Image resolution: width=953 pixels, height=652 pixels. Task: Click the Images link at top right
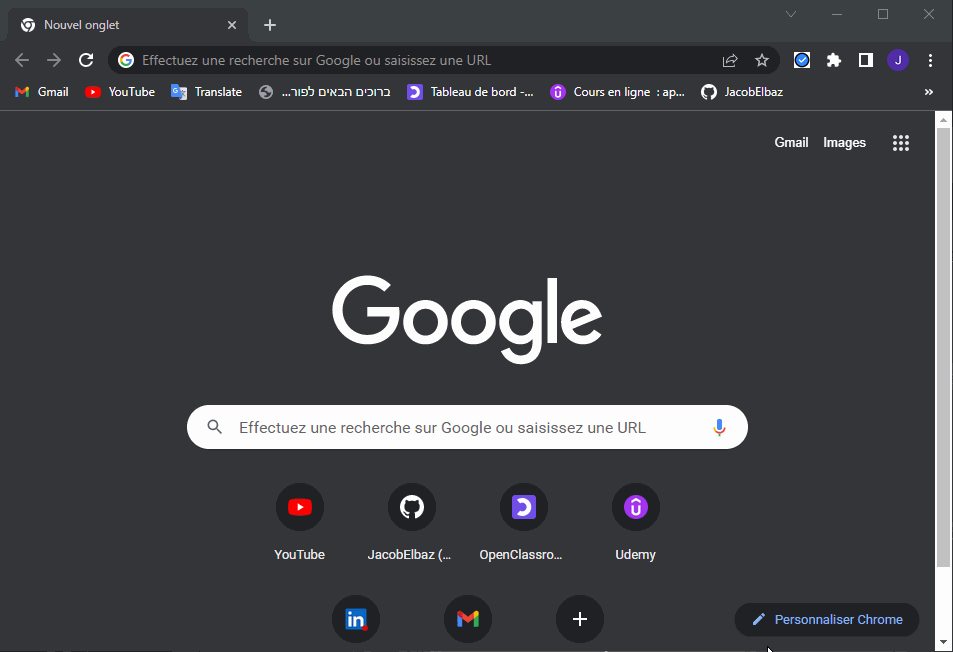pyautogui.click(x=844, y=142)
